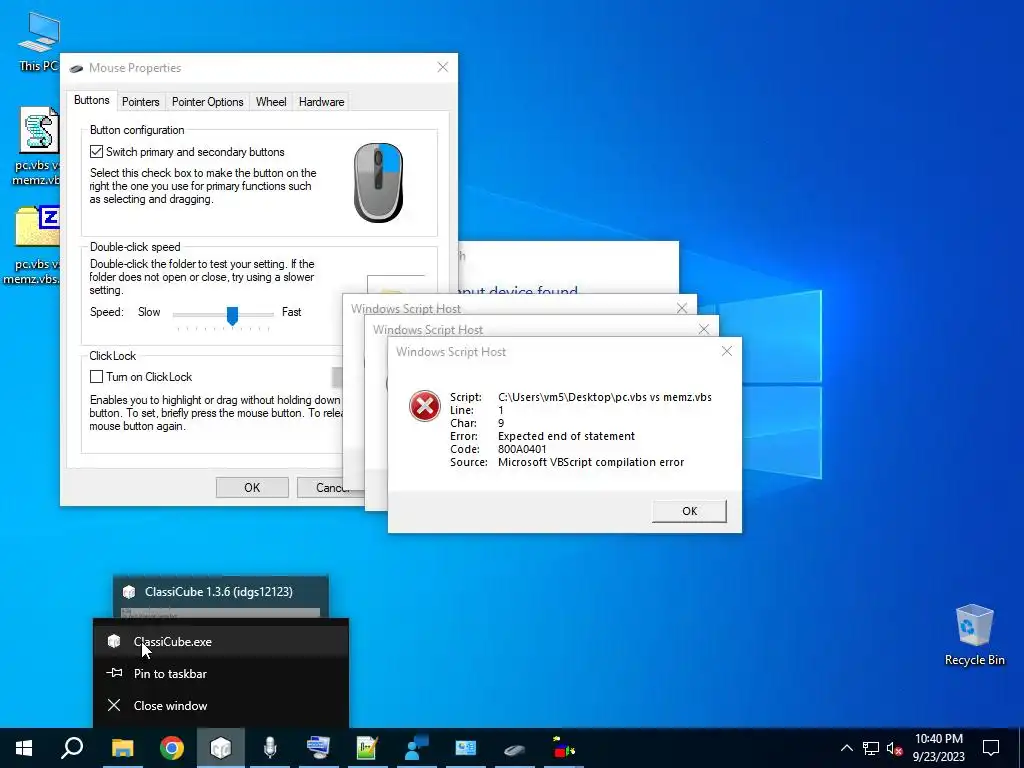The height and width of the screenshot is (768, 1024).
Task: Switch to the Buttons tab
Action: (91, 101)
